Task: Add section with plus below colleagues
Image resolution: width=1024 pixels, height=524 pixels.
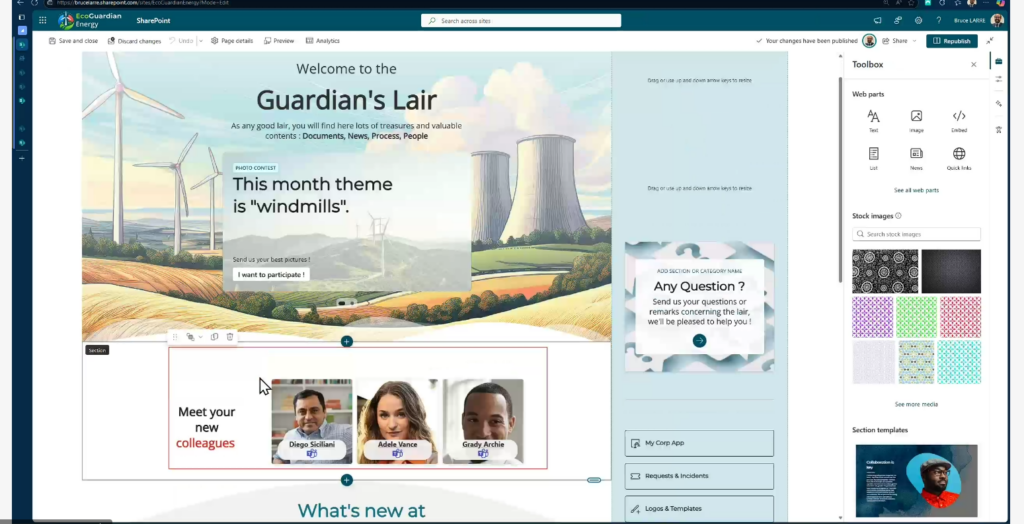Action: pos(347,480)
